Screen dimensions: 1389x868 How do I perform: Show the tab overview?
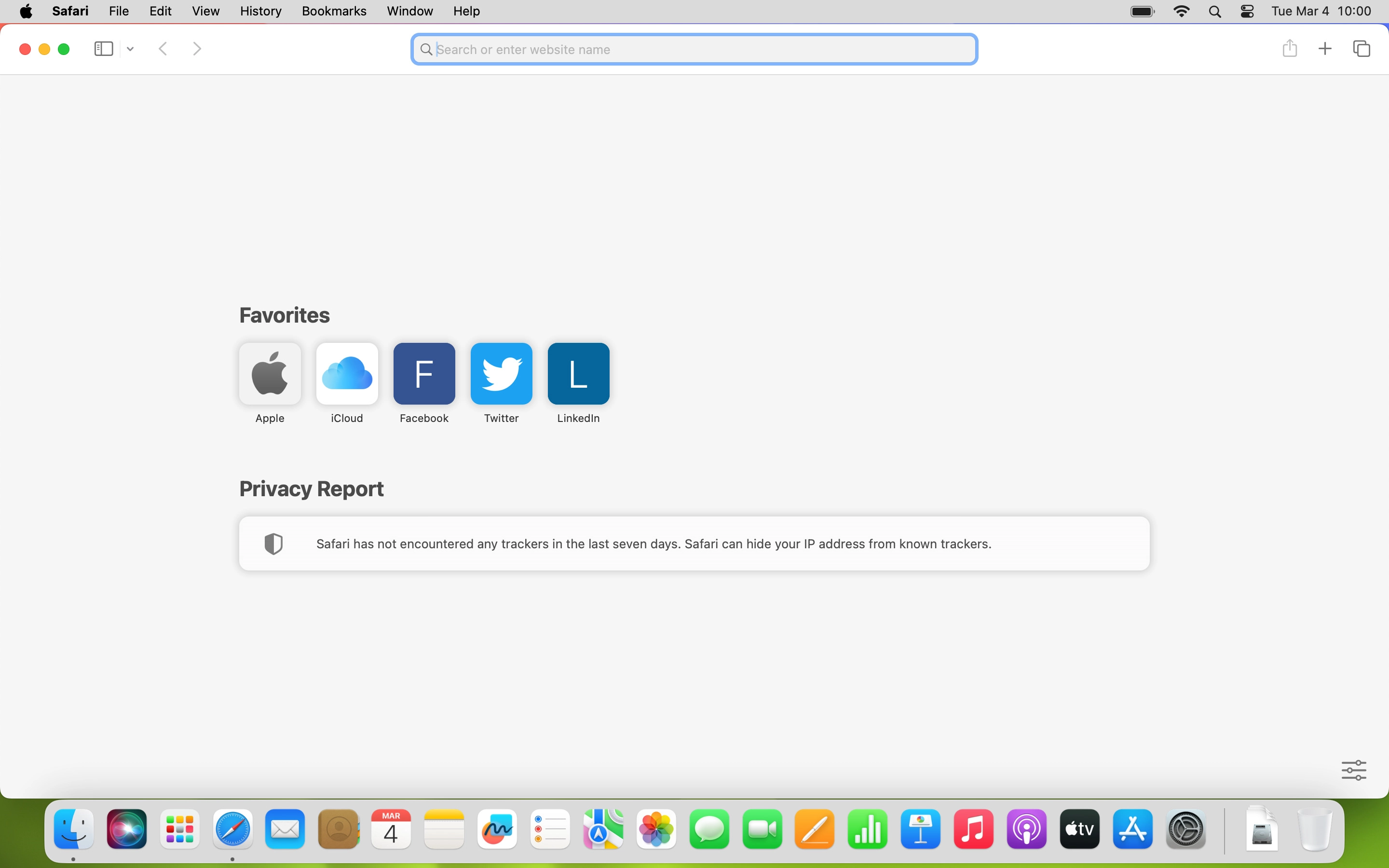coord(1362,49)
